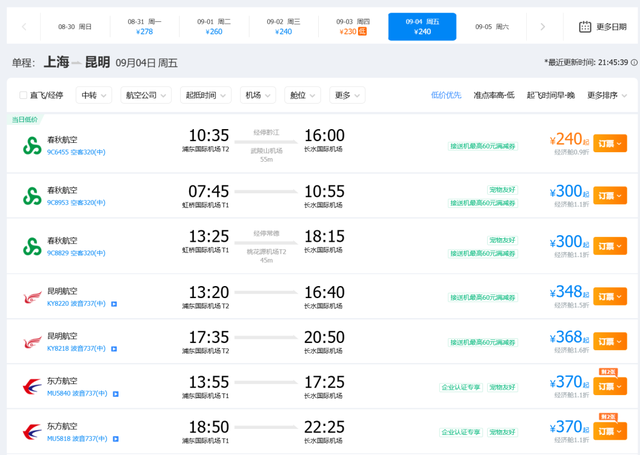Select the active 09-04 周五 date tab
Screen dimensions: 640x455
[422, 27]
